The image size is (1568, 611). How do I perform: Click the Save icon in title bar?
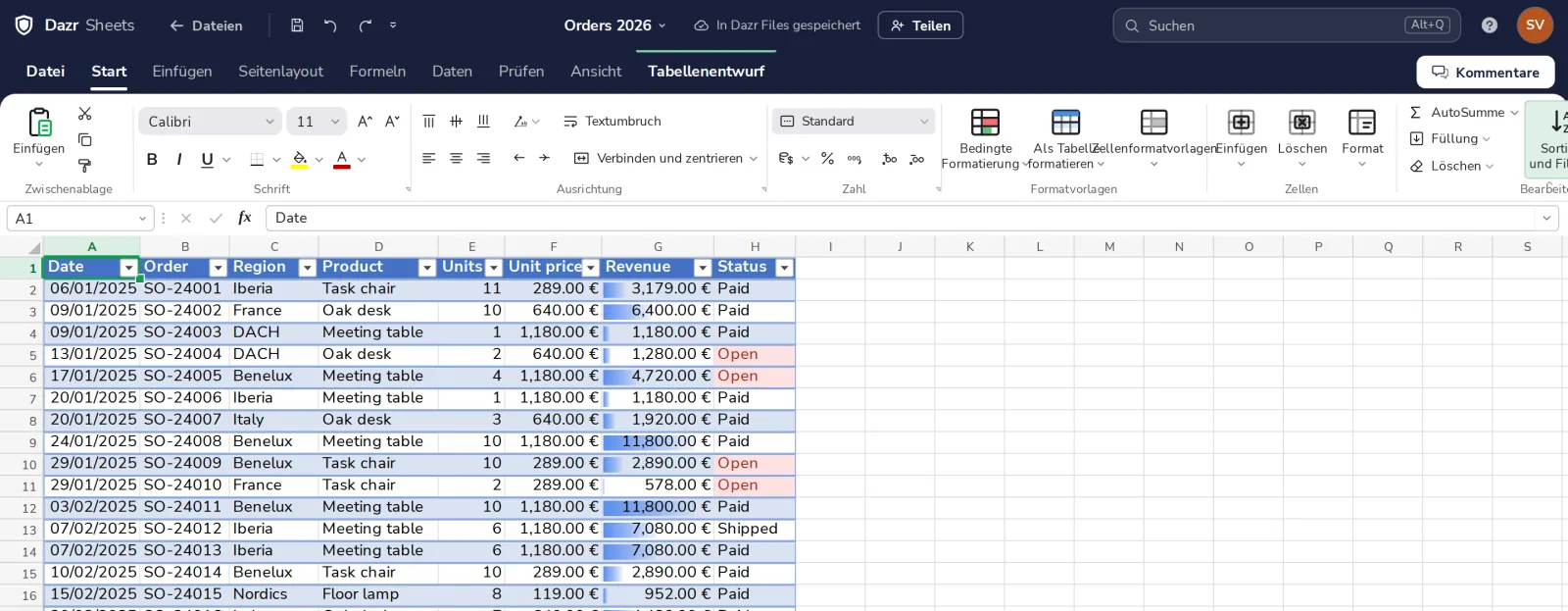point(297,25)
